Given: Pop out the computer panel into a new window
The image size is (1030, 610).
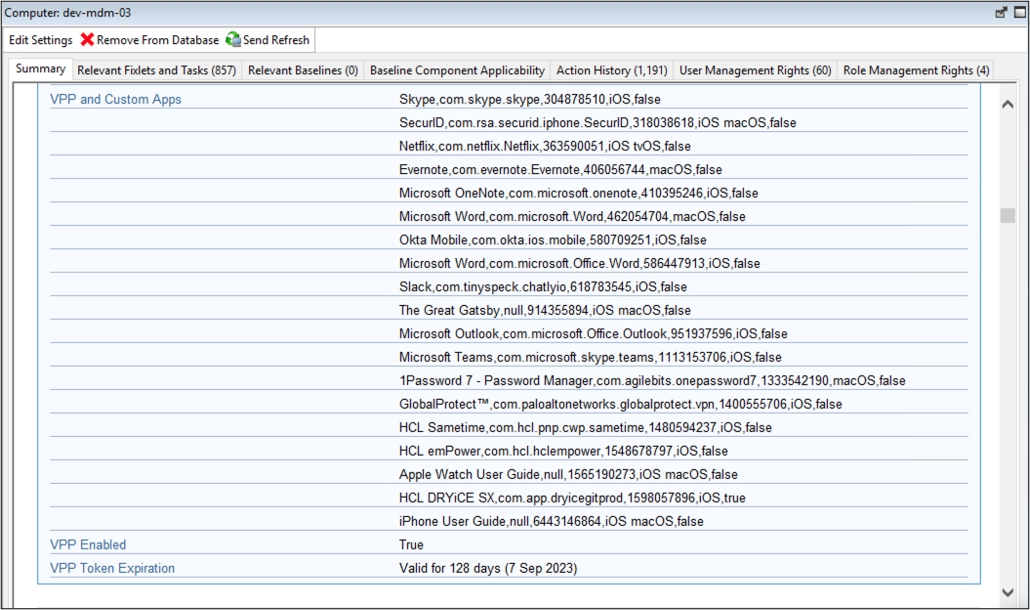Looking at the screenshot, I should [1000, 13].
